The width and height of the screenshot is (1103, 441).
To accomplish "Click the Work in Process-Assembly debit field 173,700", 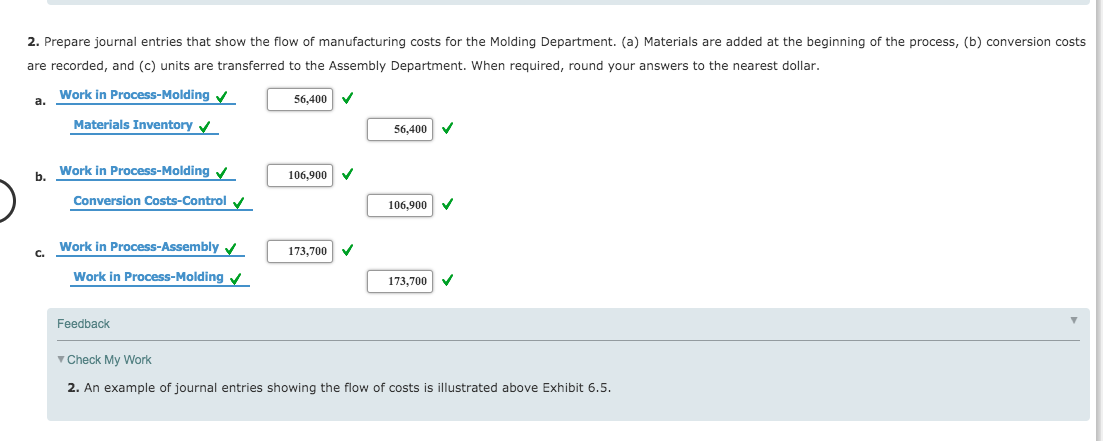I will point(300,251).
